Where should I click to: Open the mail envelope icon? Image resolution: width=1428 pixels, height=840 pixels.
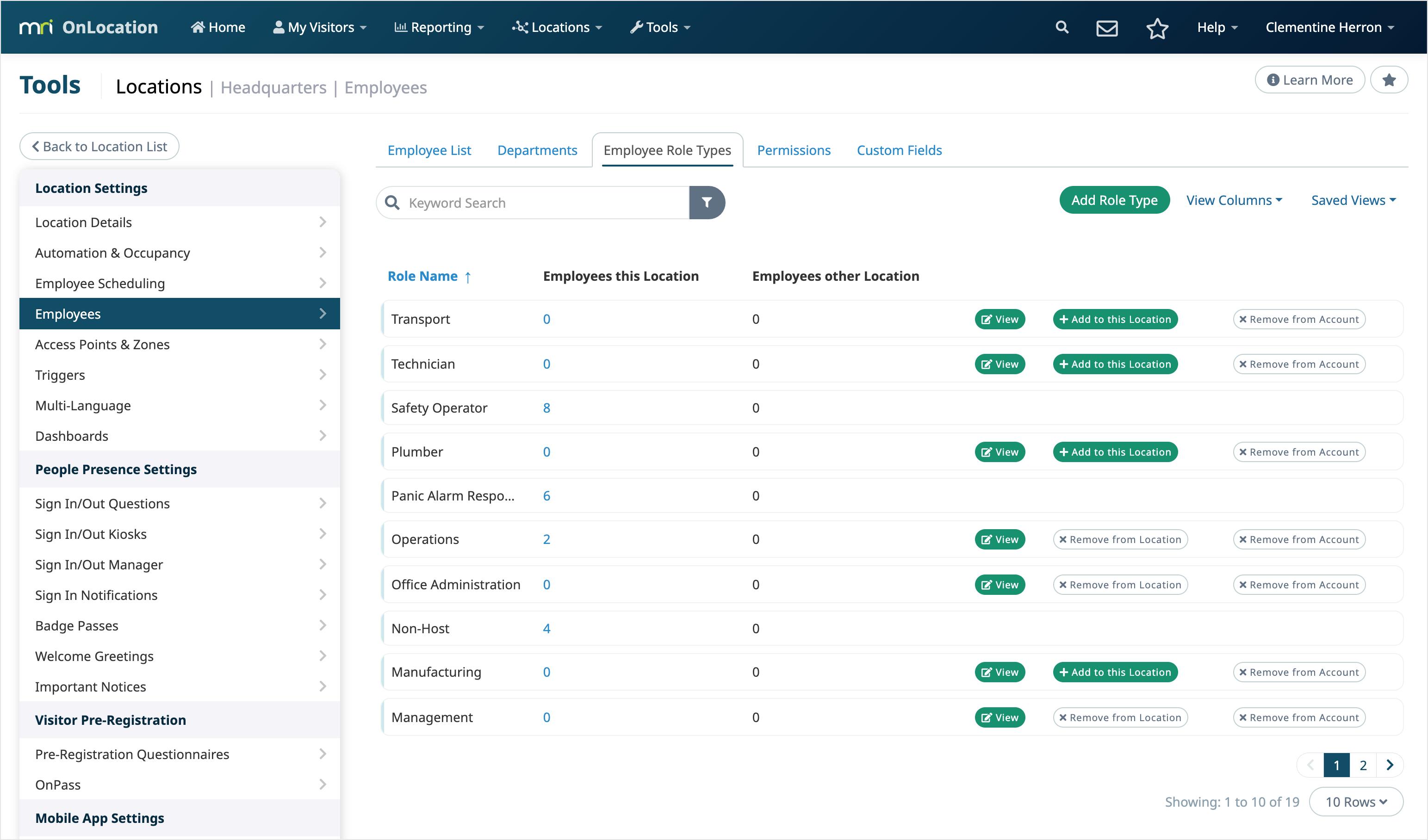1106,28
